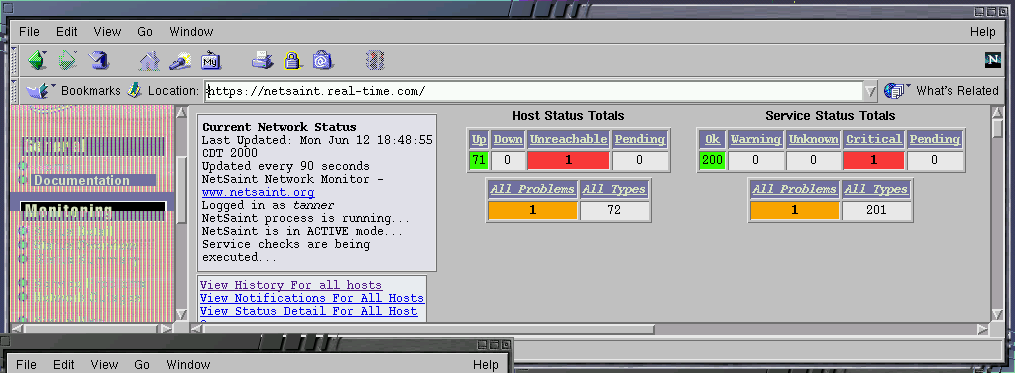The height and width of the screenshot is (373, 1015).
Task: Click the Netscape N logo icon
Action: [x=992, y=60]
